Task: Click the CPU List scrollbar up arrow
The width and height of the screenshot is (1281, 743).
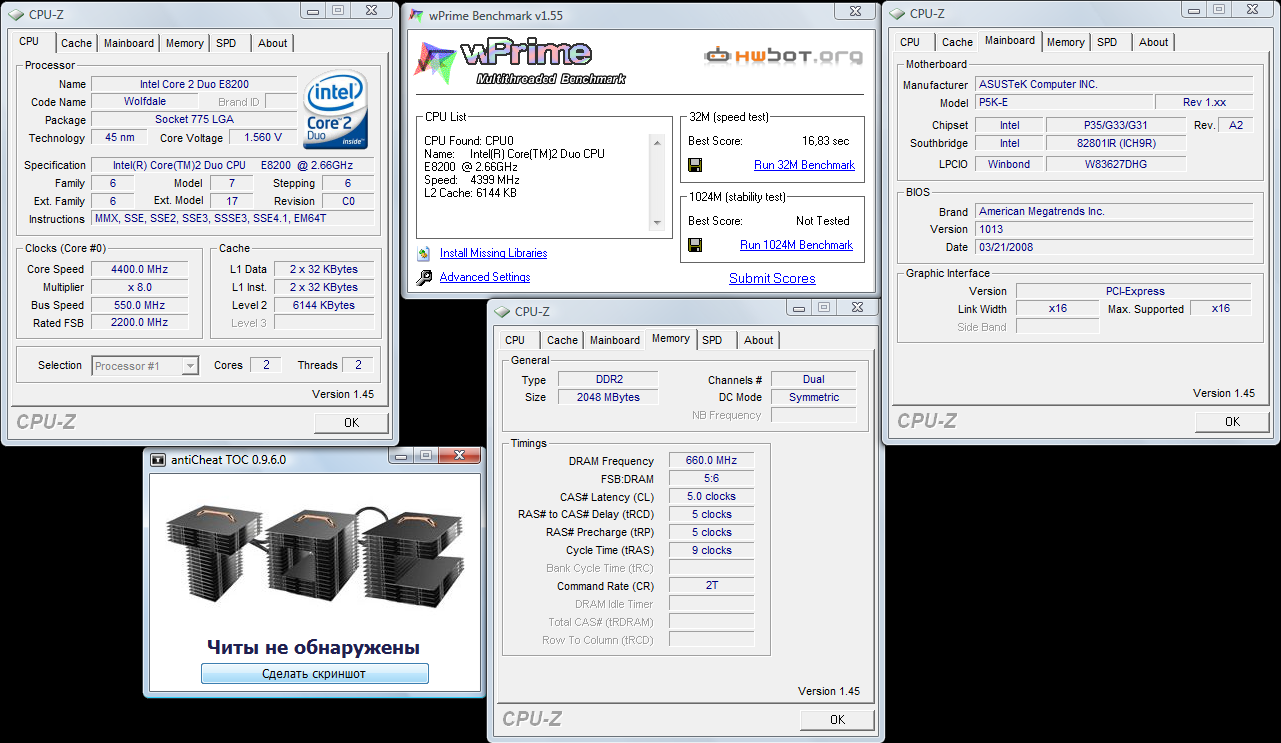Action: click(x=657, y=143)
